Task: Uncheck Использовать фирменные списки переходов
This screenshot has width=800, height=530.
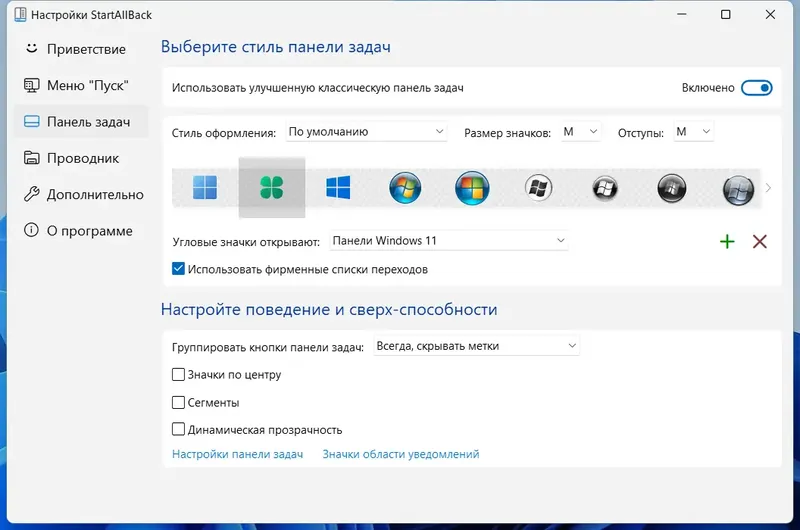Action: 178,269
